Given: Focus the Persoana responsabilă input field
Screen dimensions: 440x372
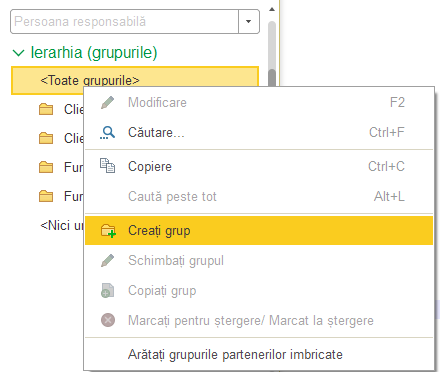Looking at the screenshot, I should tap(125, 22).
